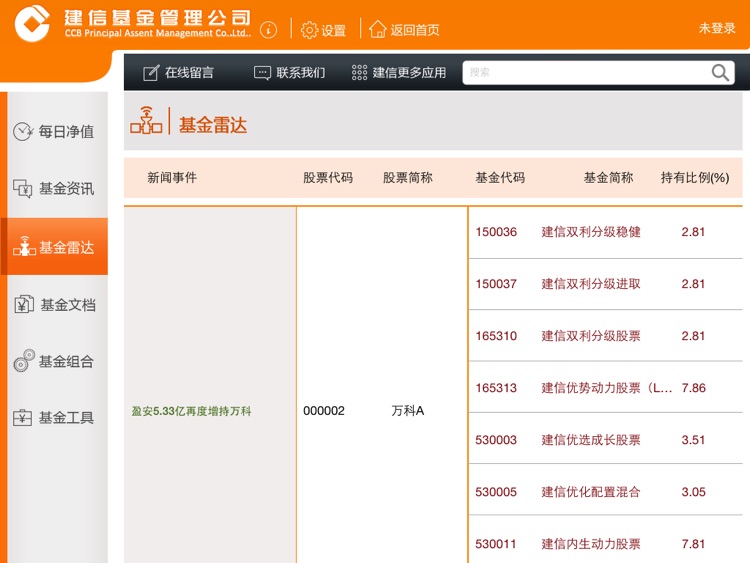Screen dimensions: 750x563
Task: Click the fund portfolio discs icon
Action: (24, 361)
